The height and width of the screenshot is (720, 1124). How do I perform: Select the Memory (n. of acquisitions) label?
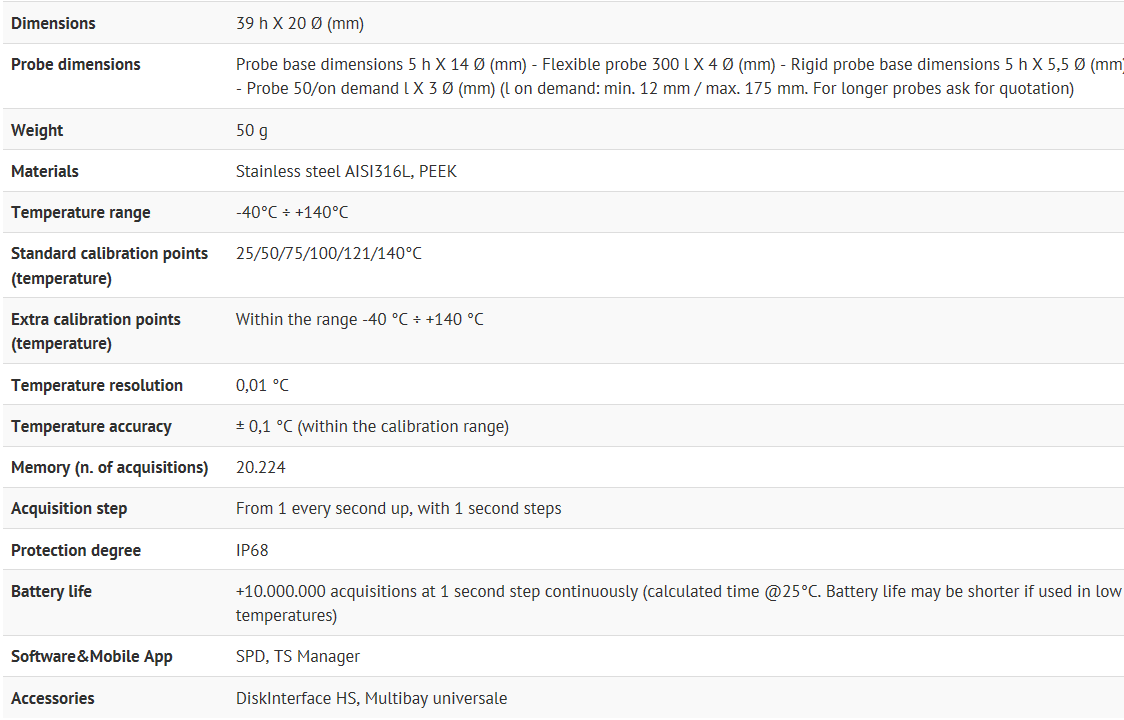[x=110, y=467]
